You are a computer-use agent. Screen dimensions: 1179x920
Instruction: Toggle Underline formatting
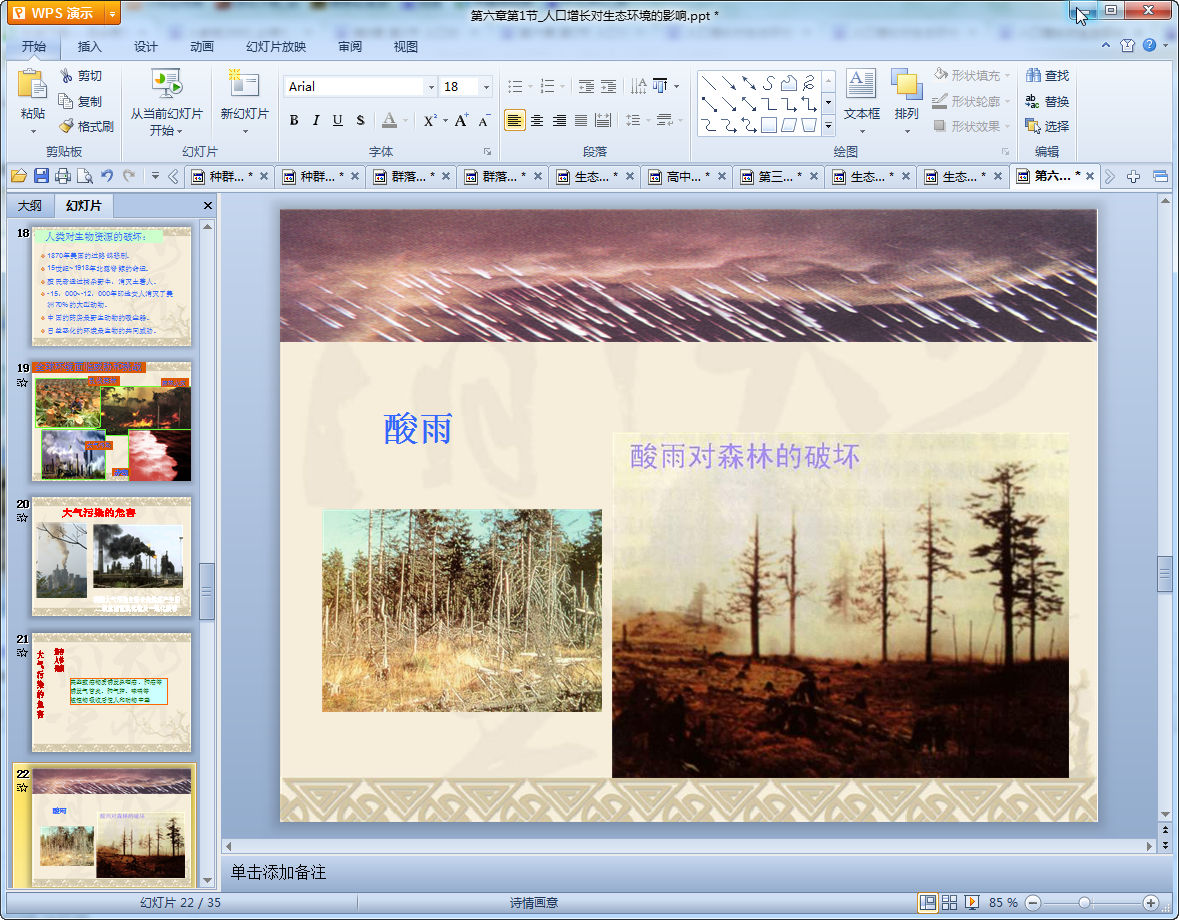[x=338, y=120]
